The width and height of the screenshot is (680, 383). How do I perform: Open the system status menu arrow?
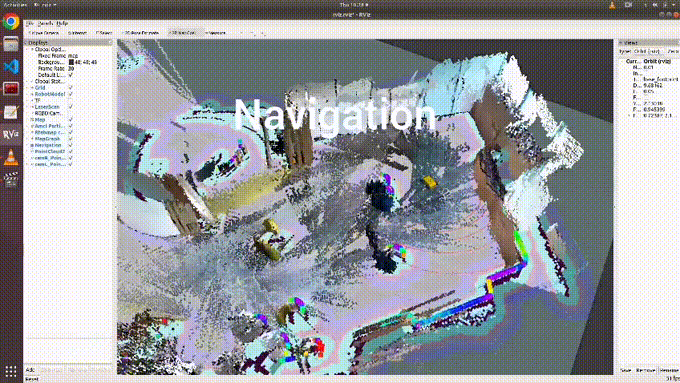(x=673, y=5)
